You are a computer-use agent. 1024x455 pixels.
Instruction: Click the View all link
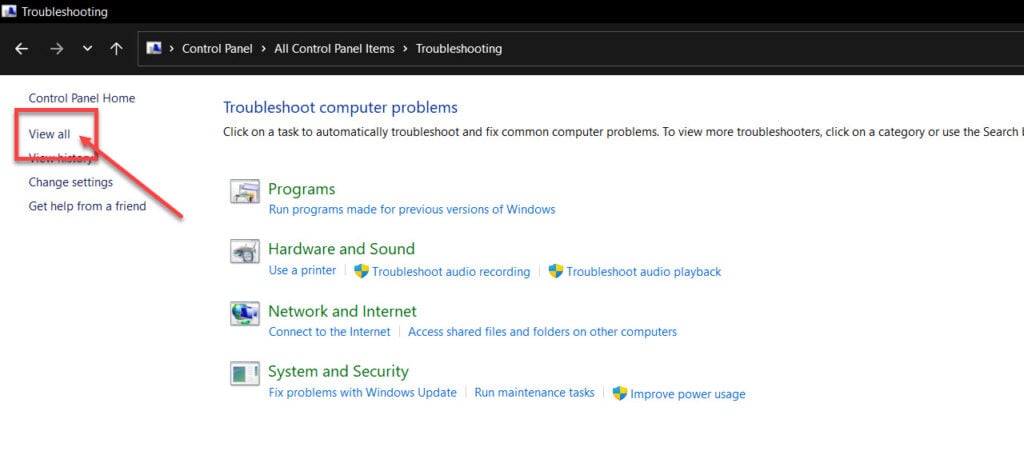tap(50, 134)
